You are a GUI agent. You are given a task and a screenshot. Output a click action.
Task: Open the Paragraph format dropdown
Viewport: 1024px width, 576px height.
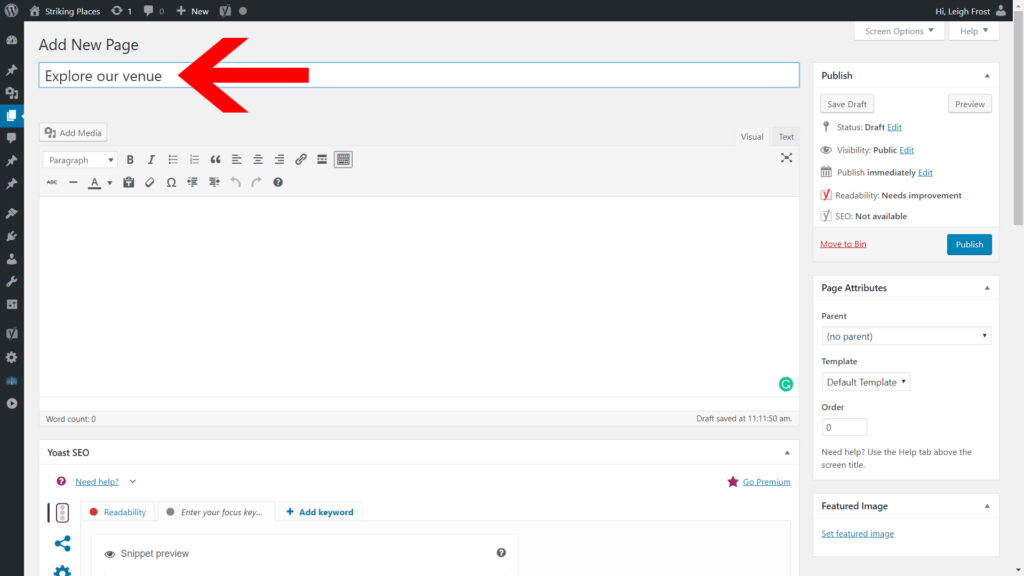pyautogui.click(x=80, y=160)
